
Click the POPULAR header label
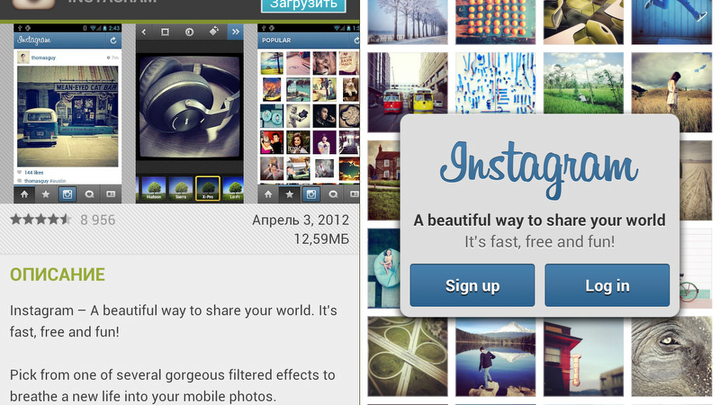coord(276,40)
